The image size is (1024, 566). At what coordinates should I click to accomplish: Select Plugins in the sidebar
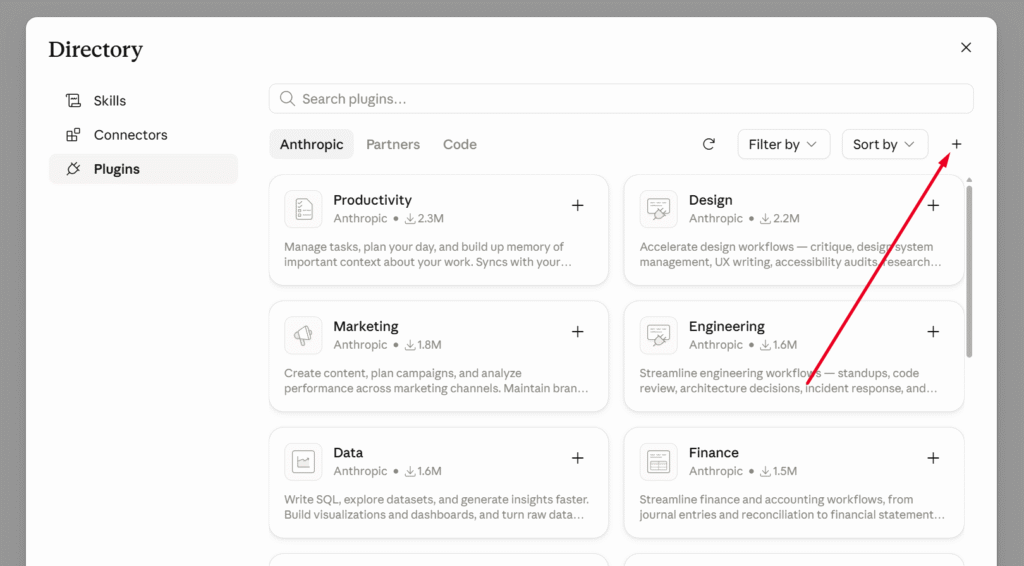(x=144, y=169)
